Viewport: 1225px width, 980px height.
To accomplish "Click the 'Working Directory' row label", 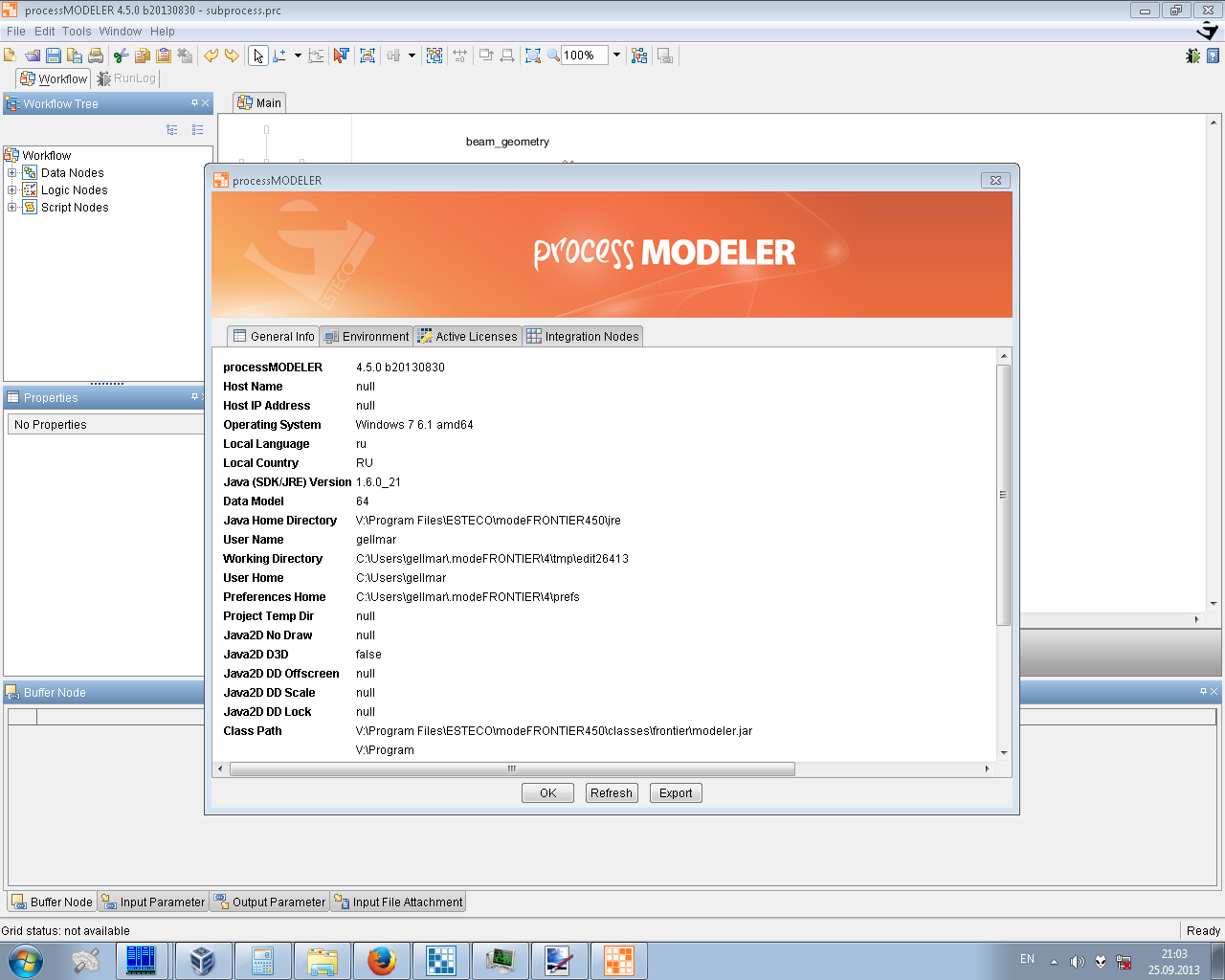I will 273,559.
